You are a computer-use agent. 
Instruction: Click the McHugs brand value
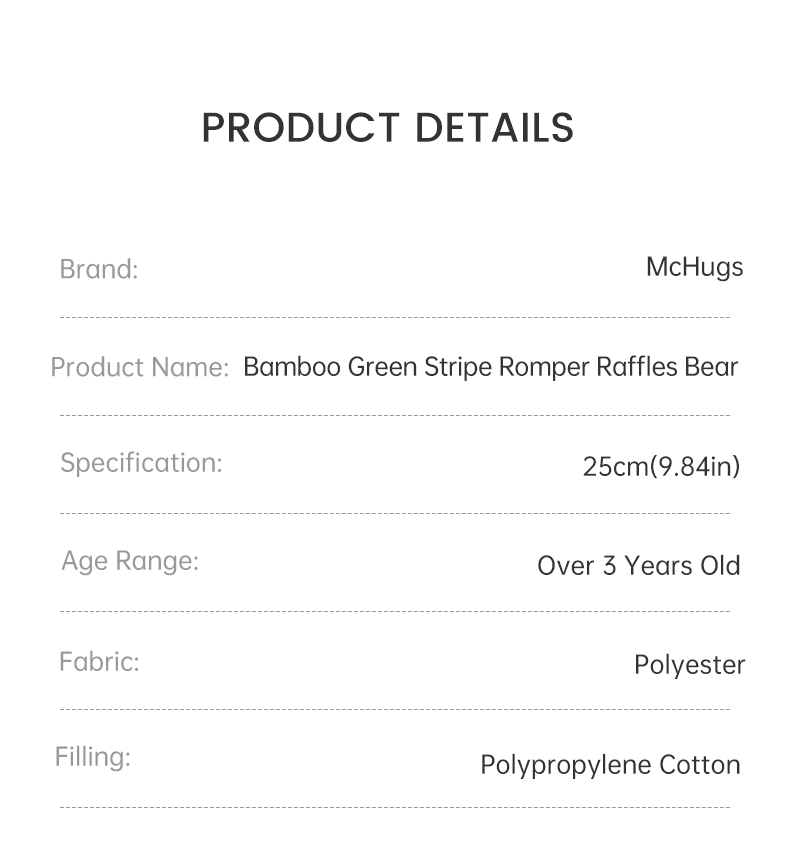pyautogui.click(x=695, y=269)
